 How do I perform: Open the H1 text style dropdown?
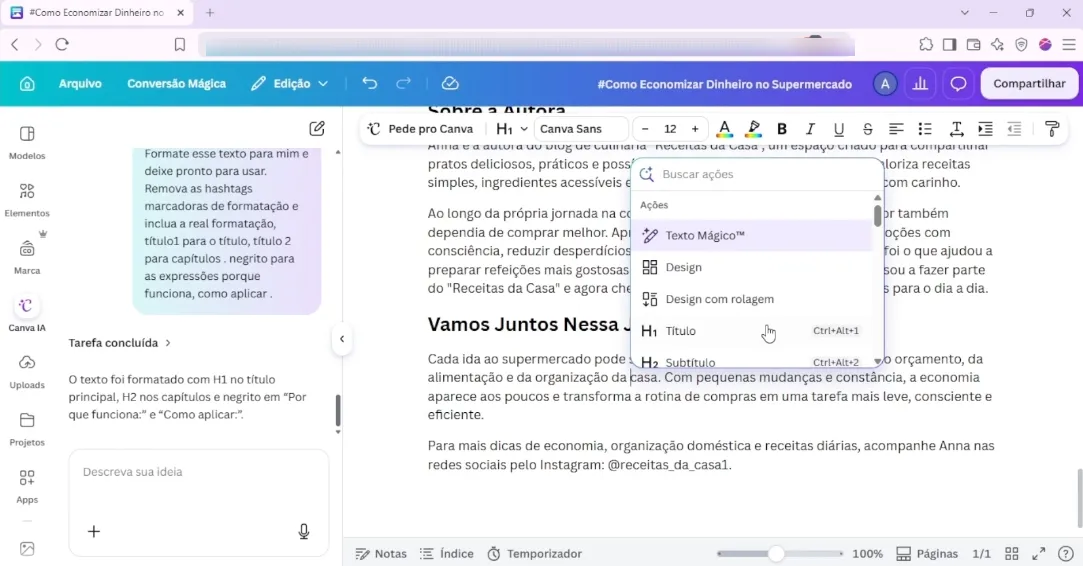[x=512, y=129]
